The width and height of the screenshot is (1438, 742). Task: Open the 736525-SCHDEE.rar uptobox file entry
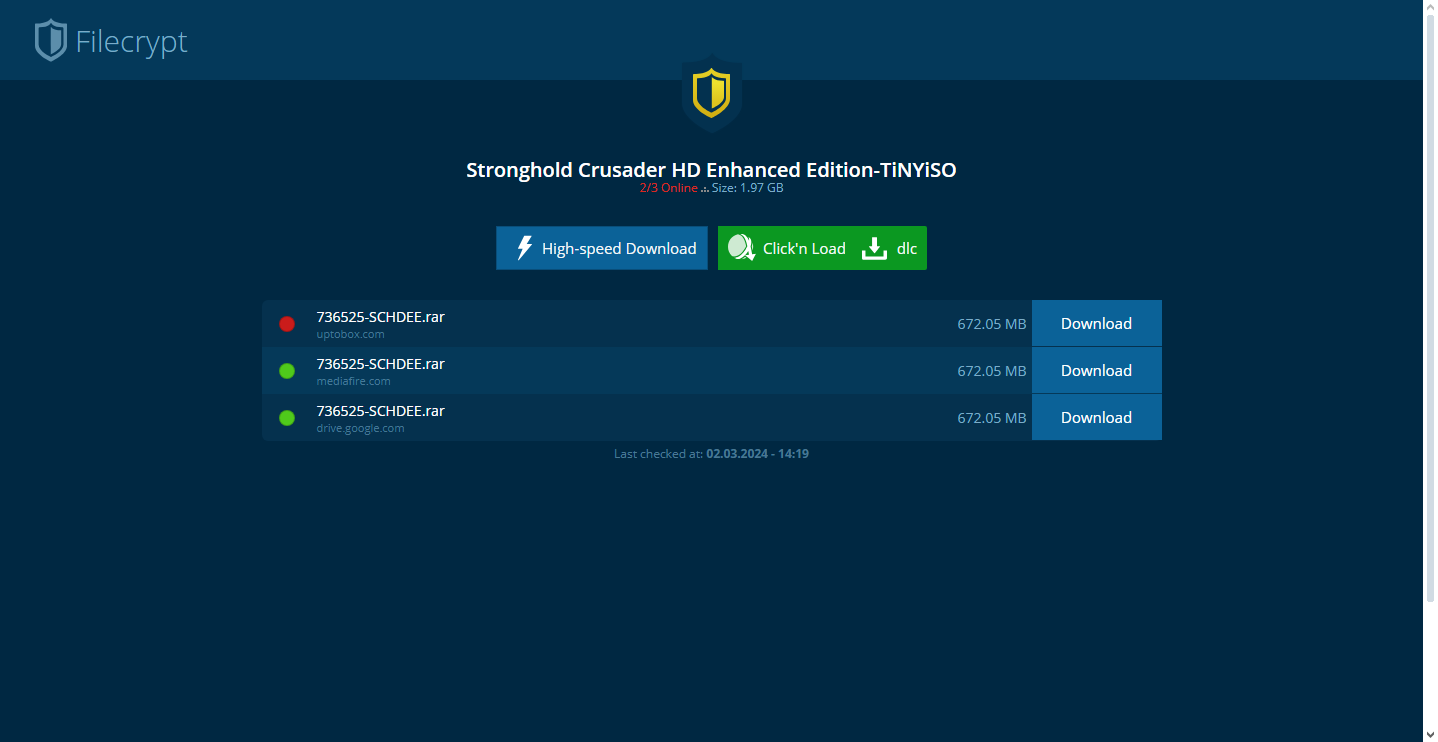[380, 316]
